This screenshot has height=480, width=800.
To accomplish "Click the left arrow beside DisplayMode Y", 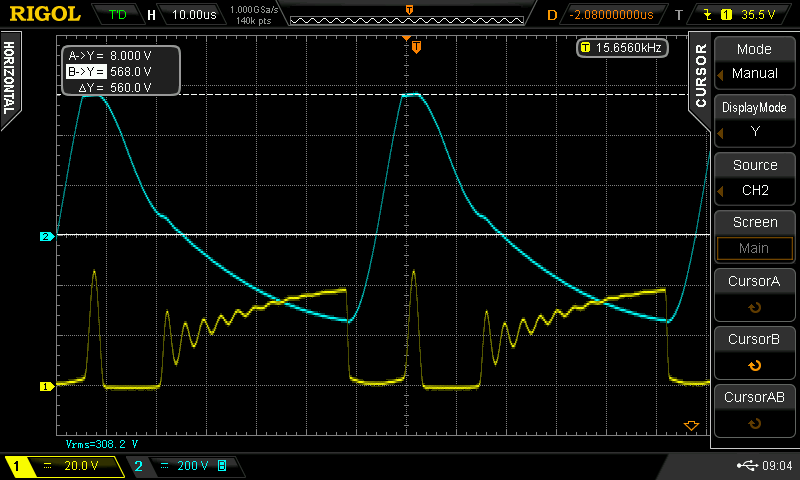I will 720,134.
